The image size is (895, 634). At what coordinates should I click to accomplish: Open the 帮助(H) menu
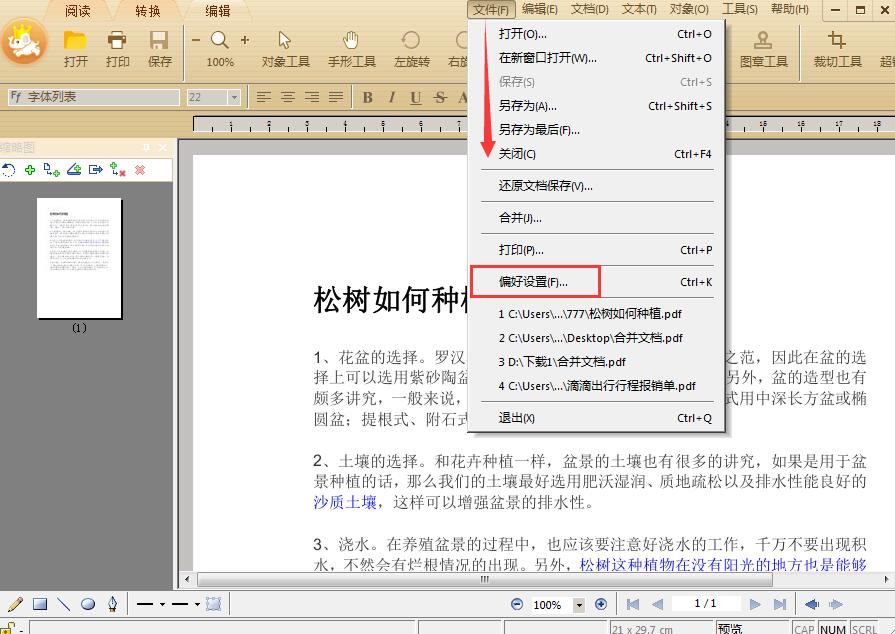click(x=790, y=9)
